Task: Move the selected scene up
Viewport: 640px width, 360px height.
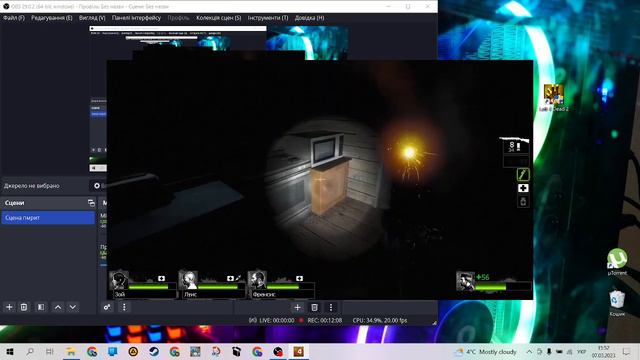Action: point(58,307)
